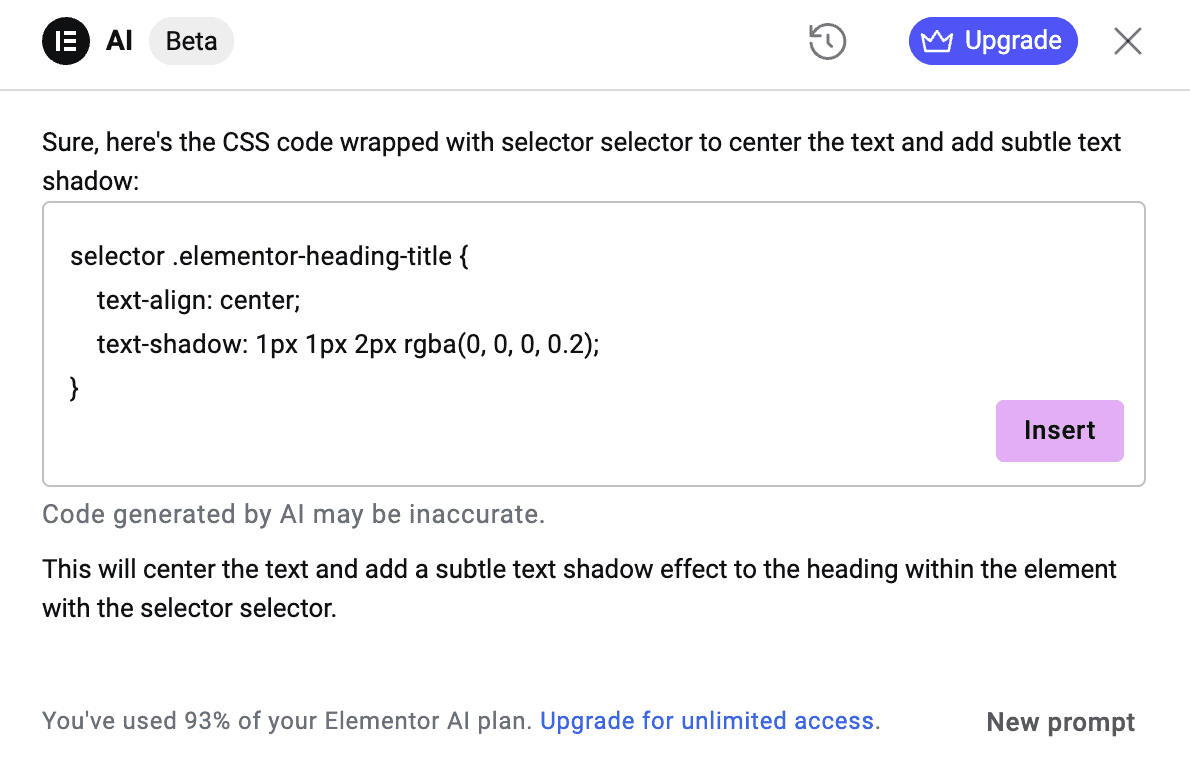This screenshot has width=1190, height=780.
Task: Click the text-align: center line
Action: 199,300
